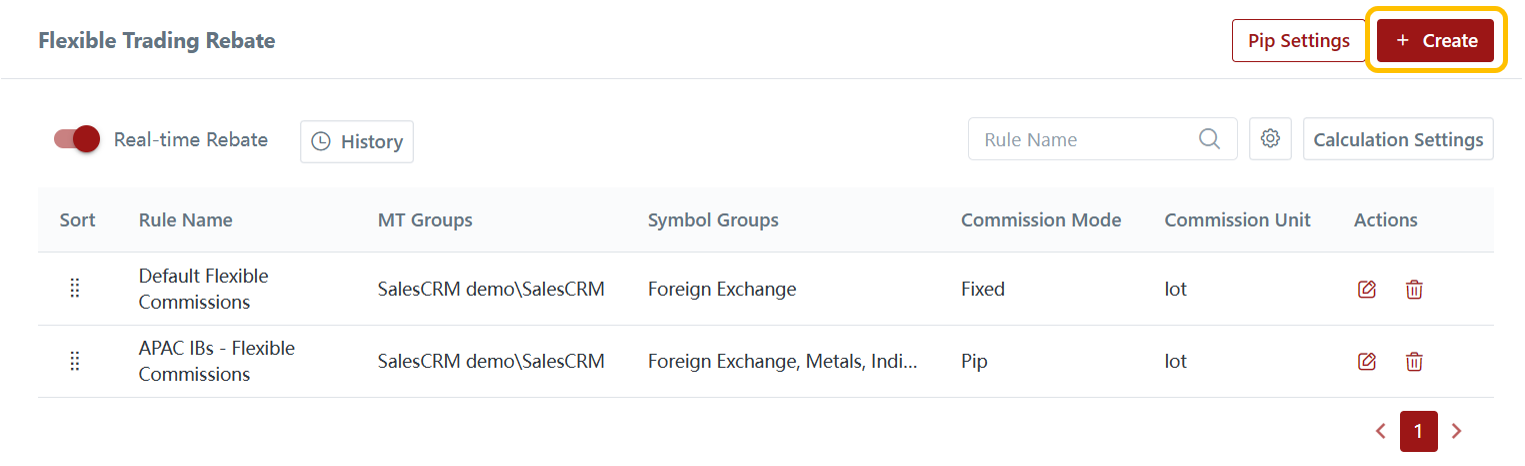
Task: Go to the next page arrow
Action: pos(1456,431)
